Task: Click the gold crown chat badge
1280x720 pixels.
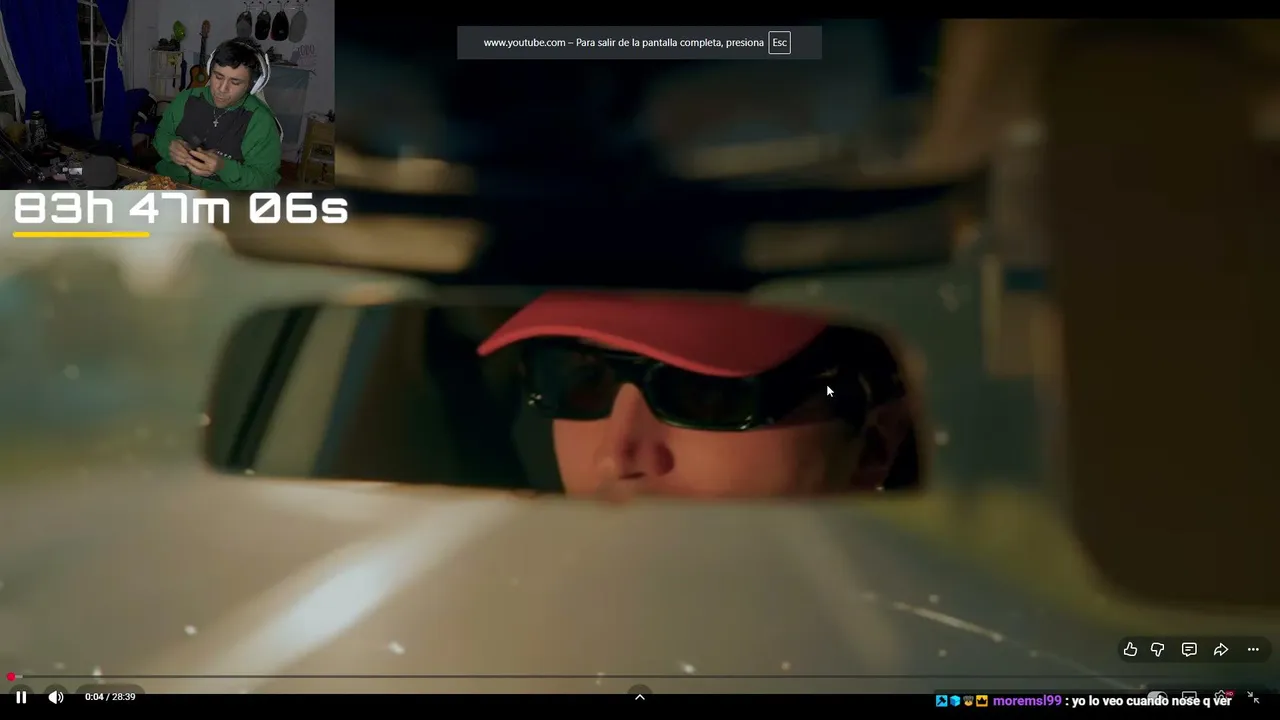Action: pyautogui.click(x=982, y=701)
